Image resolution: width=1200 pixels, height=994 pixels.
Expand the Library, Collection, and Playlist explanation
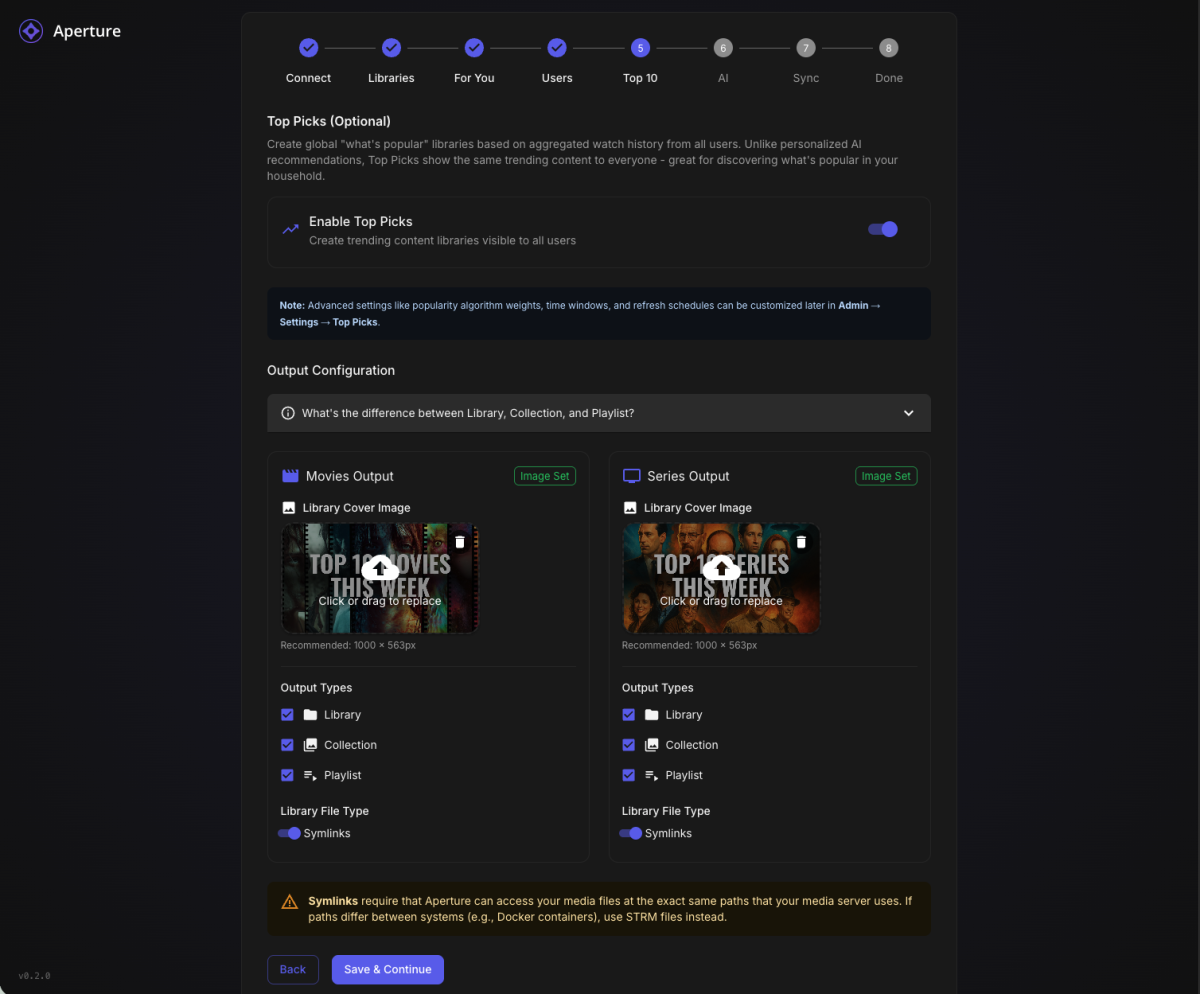click(908, 412)
